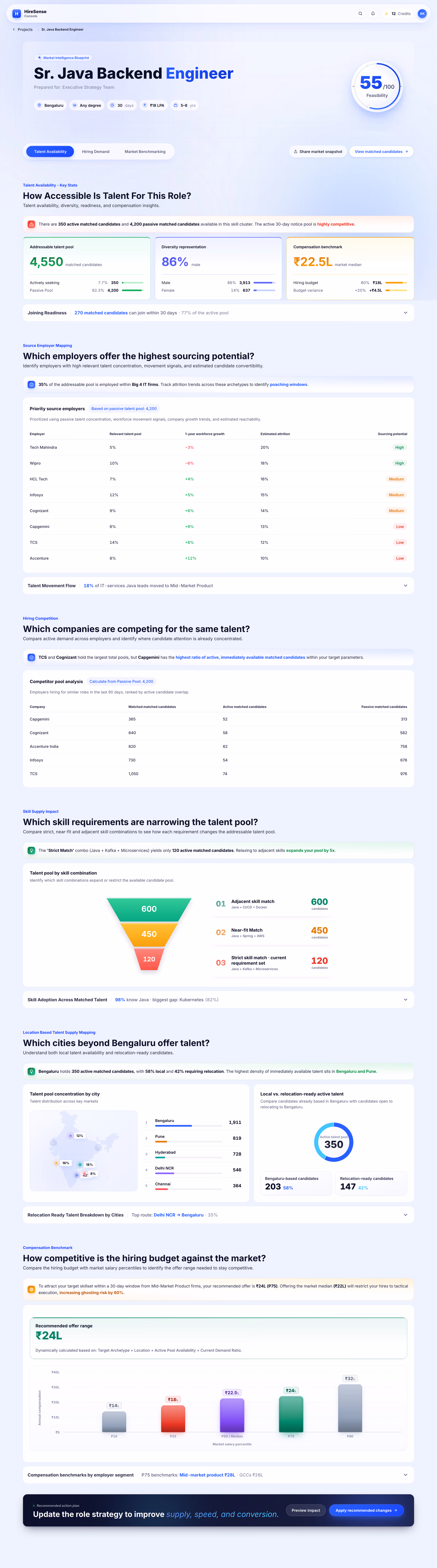Click the Actively seeking progress bar
This screenshot has width=437, height=1568.
(133, 282)
